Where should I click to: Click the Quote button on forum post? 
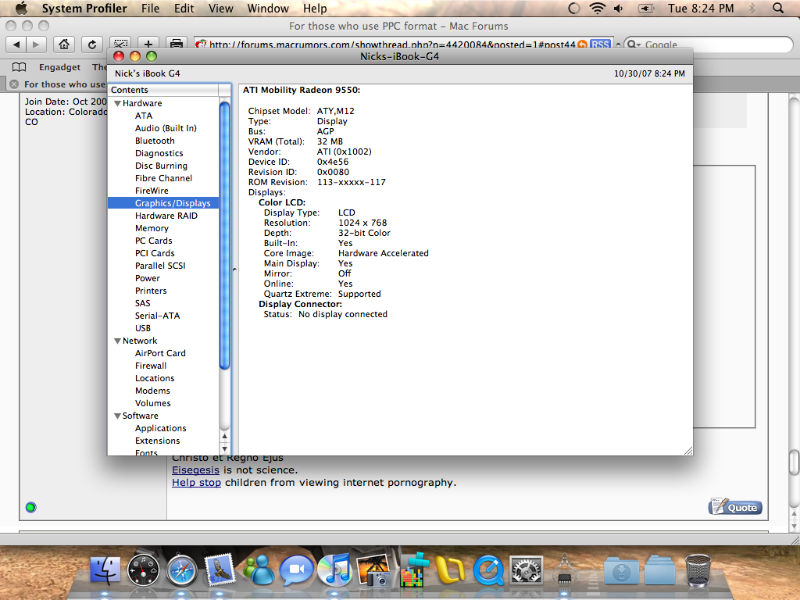[x=735, y=507]
